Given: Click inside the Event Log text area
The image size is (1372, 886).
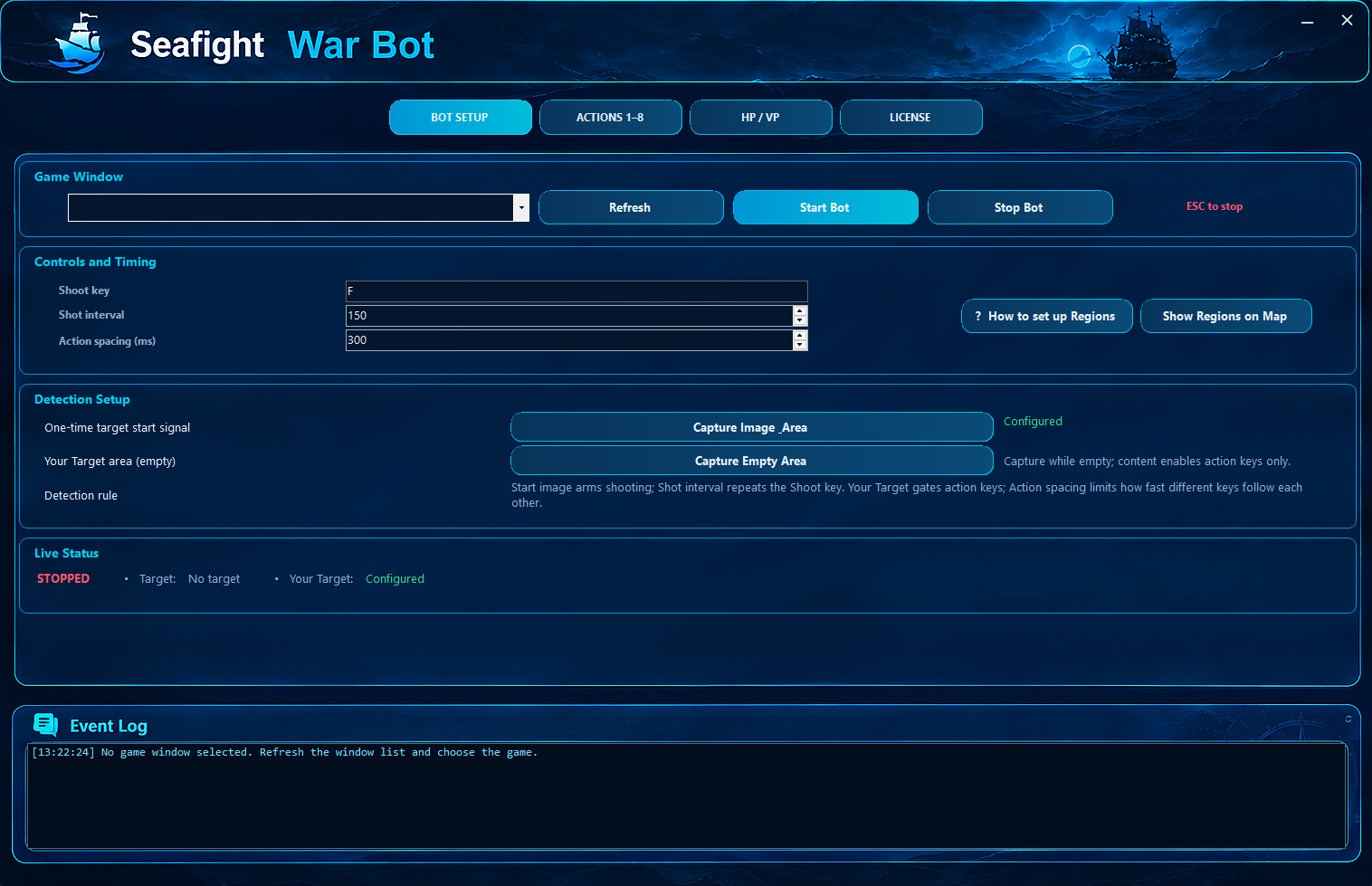Looking at the screenshot, I should pos(687,796).
